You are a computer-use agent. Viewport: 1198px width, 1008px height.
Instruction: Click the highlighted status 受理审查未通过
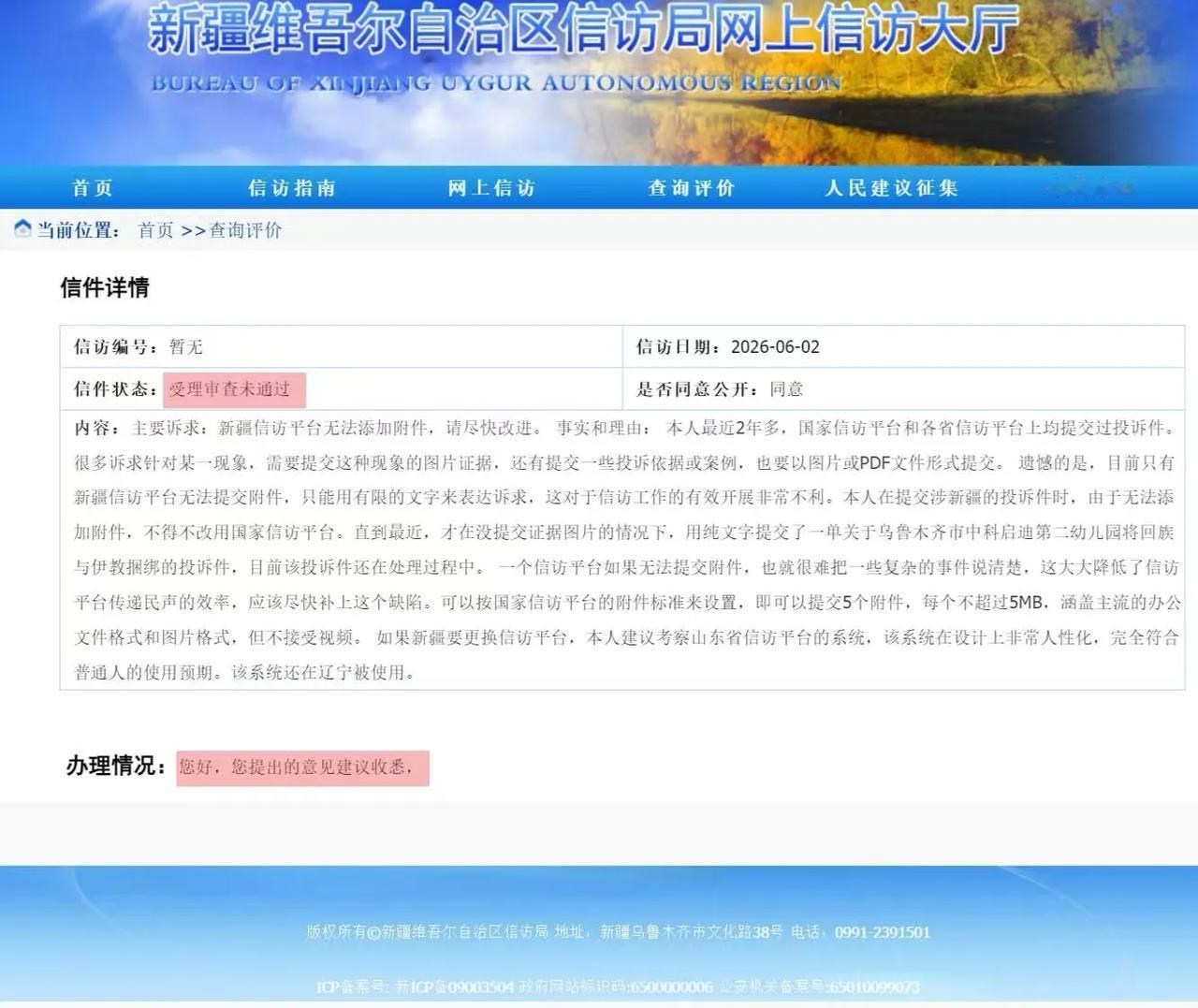pyautogui.click(x=234, y=389)
